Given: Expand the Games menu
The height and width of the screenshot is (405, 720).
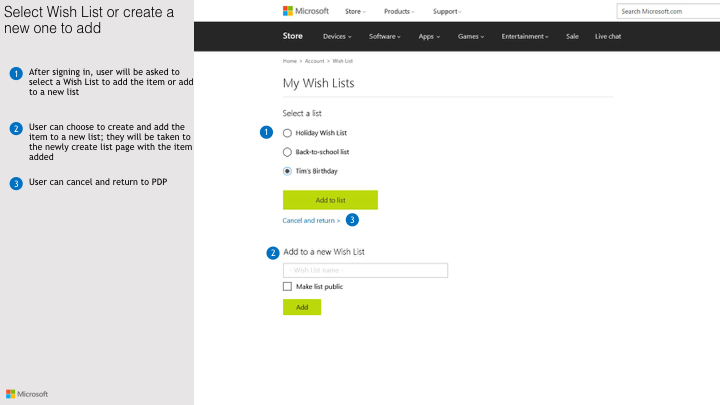Looking at the screenshot, I should (471, 36).
